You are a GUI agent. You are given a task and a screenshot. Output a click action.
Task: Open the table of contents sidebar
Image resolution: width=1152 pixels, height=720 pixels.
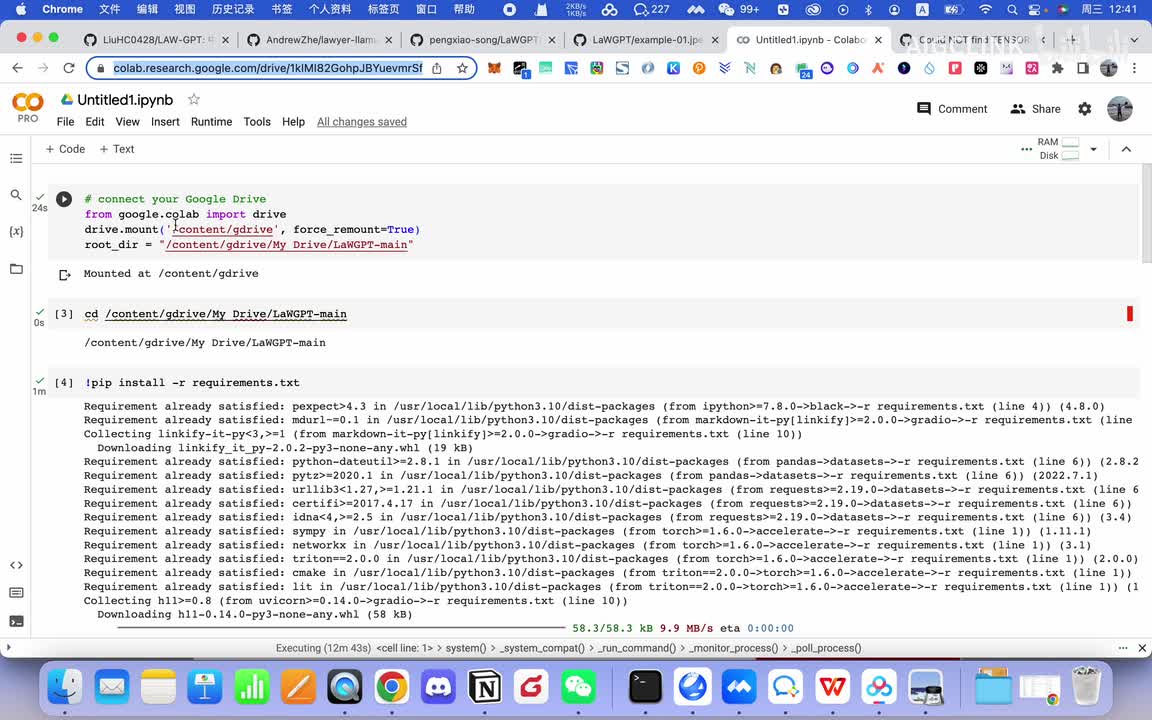tap(16, 159)
